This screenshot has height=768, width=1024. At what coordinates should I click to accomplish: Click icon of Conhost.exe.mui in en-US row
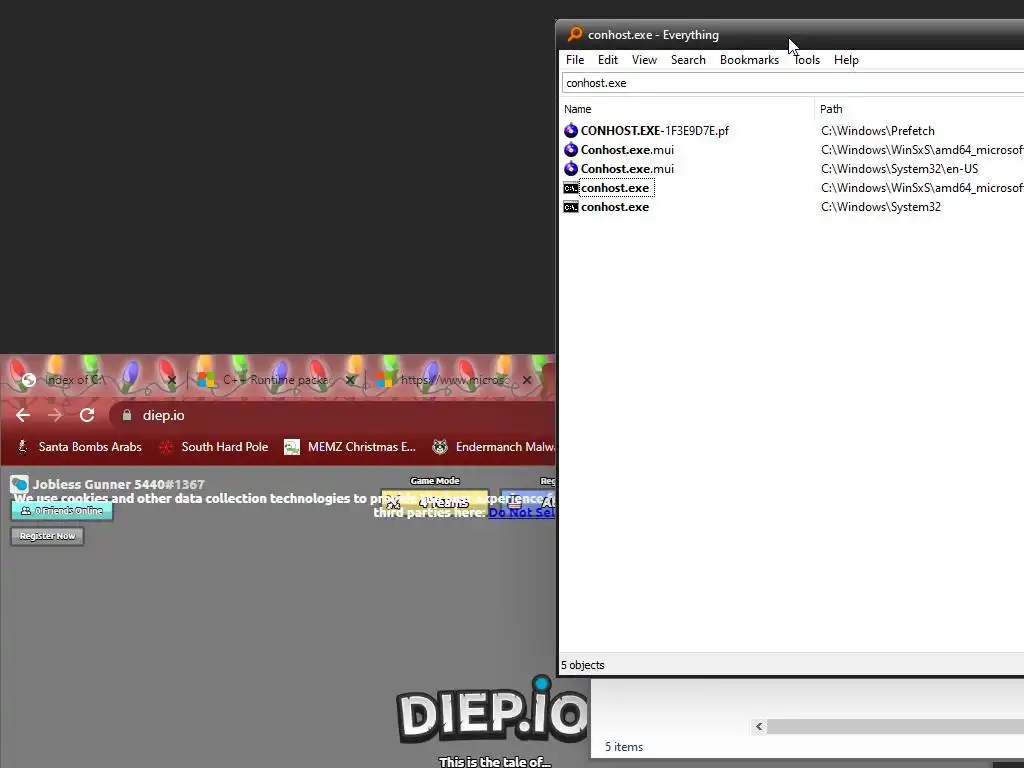tap(571, 168)
